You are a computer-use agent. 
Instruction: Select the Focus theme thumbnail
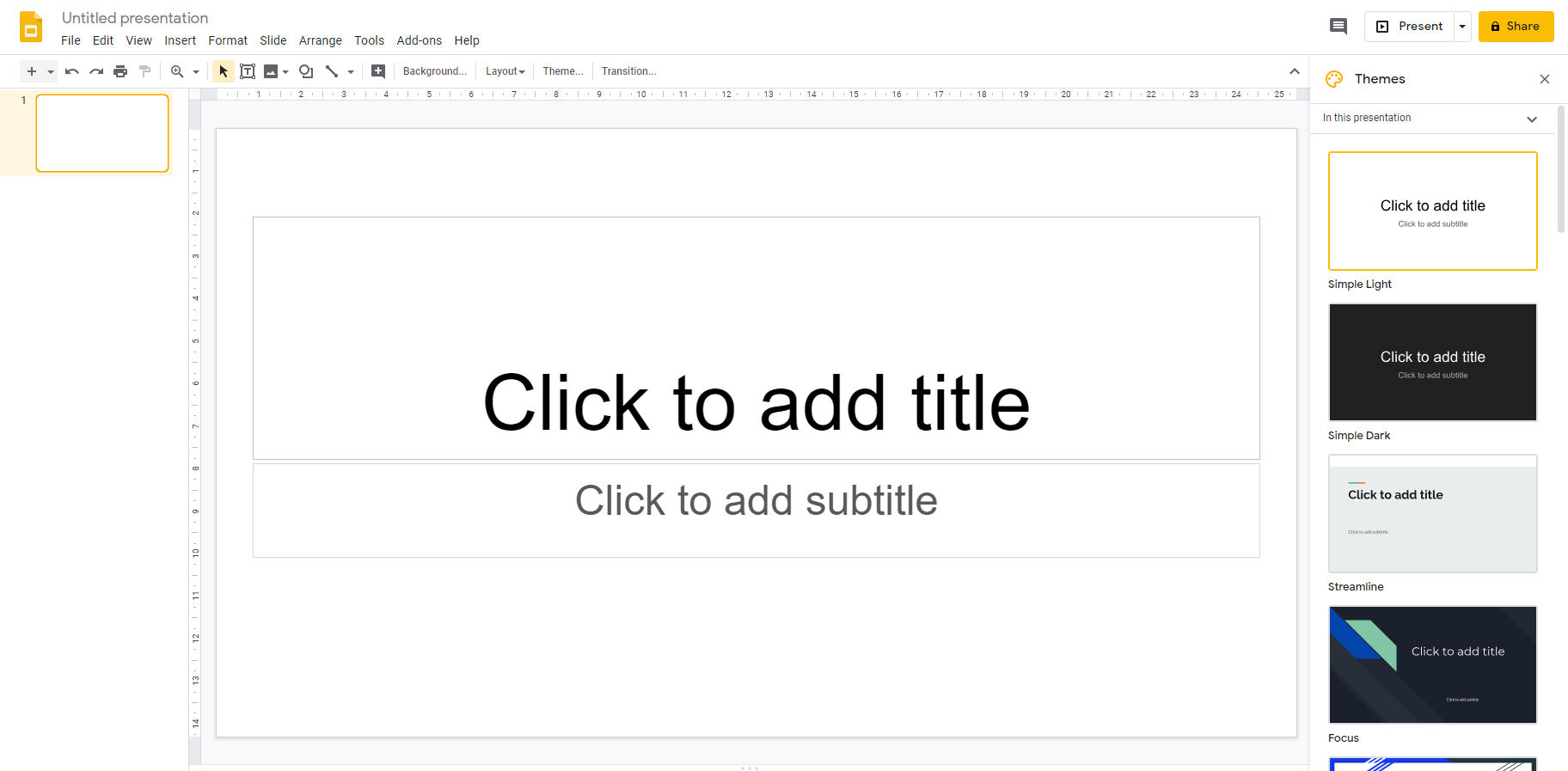[1433, 664]
